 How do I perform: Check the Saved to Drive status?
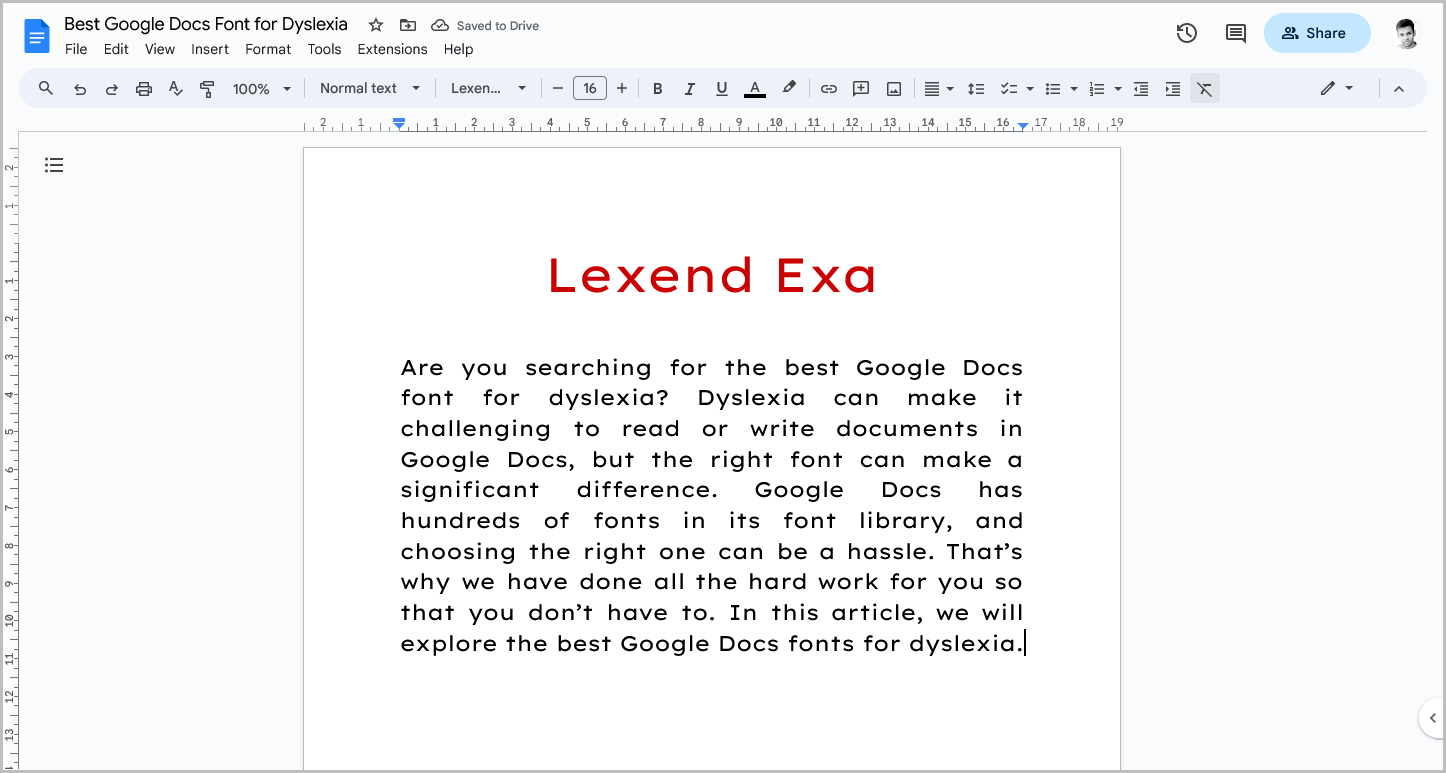485,26
